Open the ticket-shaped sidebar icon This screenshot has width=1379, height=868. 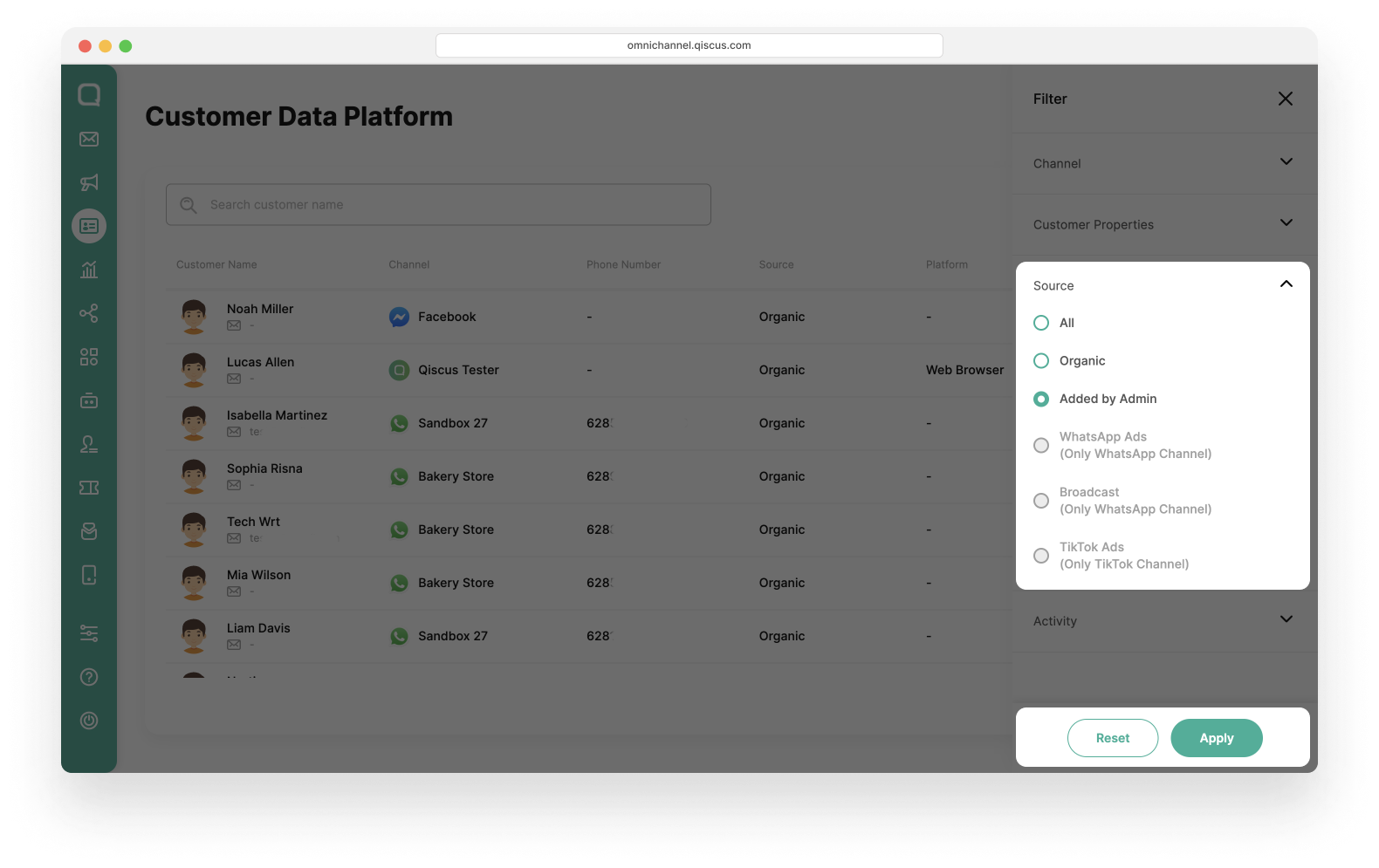pyautogui.click(x=89, y=488)
